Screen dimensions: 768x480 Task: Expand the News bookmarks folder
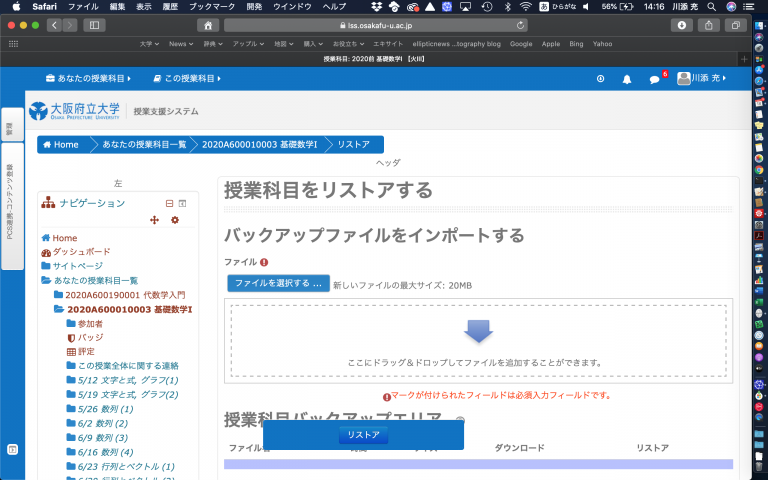tap(181, 44)
